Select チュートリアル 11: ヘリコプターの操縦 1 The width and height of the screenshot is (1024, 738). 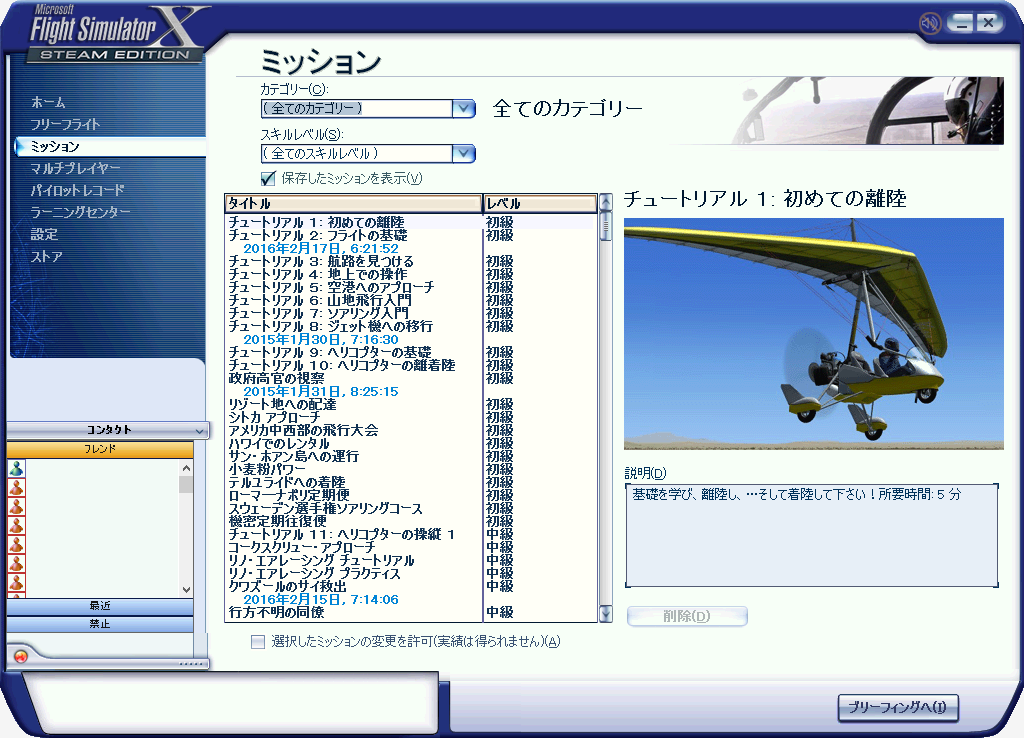point(341,534)
